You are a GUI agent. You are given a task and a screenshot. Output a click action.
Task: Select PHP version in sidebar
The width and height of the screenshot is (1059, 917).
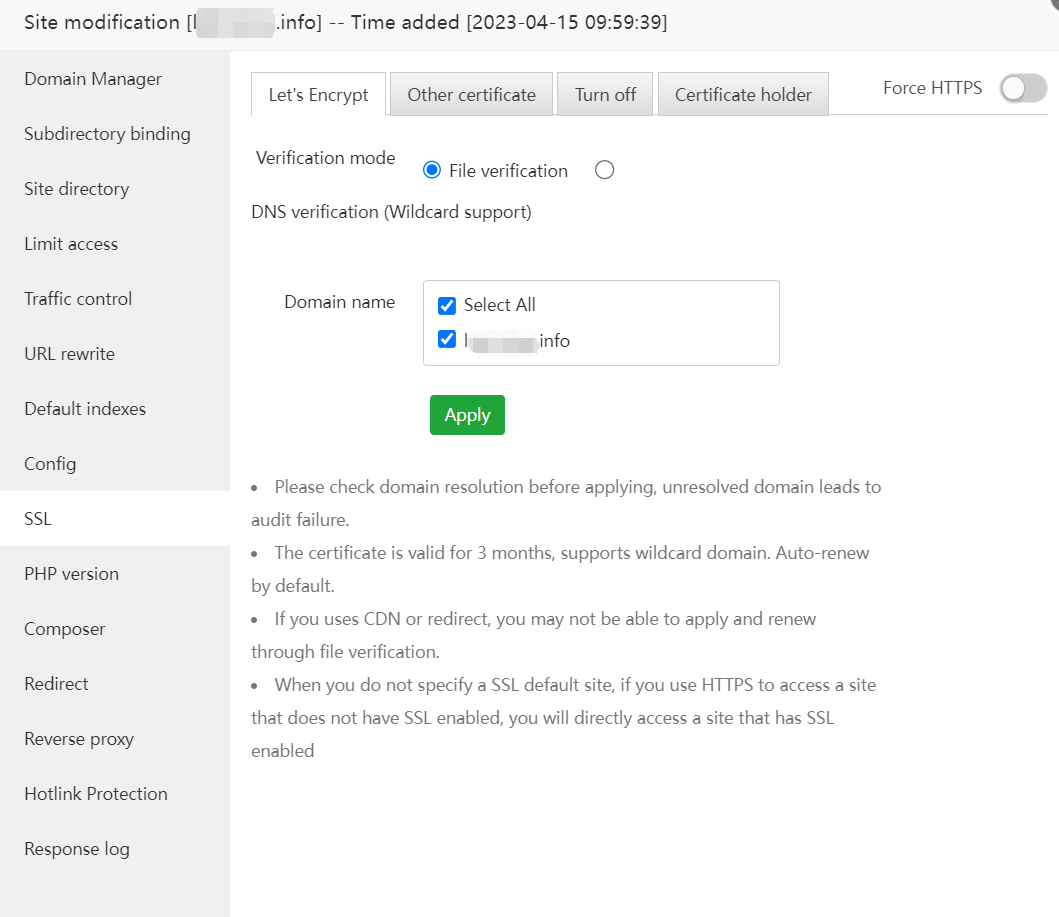(x=71, y=574)
